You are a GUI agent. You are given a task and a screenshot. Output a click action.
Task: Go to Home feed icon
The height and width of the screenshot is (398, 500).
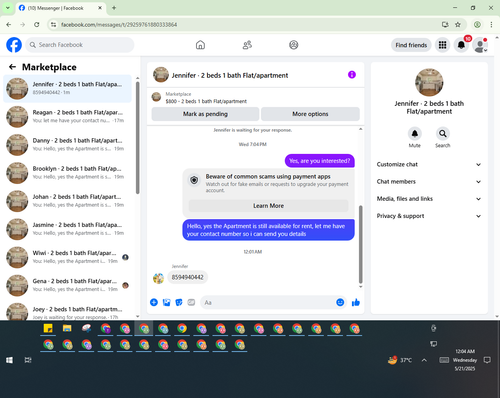click(200, 45)
